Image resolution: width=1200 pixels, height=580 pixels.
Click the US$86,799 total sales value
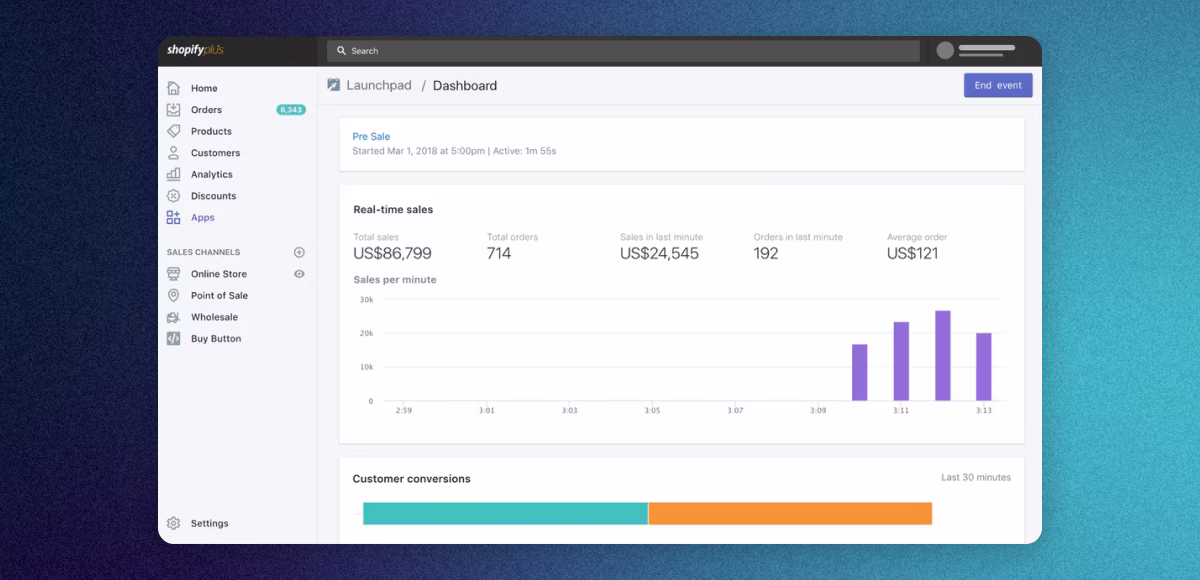[393, 253]
